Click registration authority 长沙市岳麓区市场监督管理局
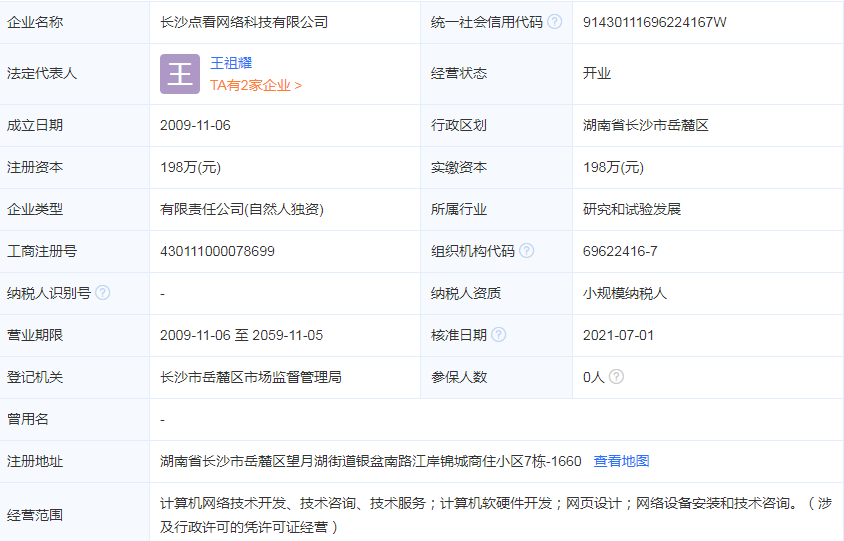The image size is (844, 541). click(x=251, y=377)
